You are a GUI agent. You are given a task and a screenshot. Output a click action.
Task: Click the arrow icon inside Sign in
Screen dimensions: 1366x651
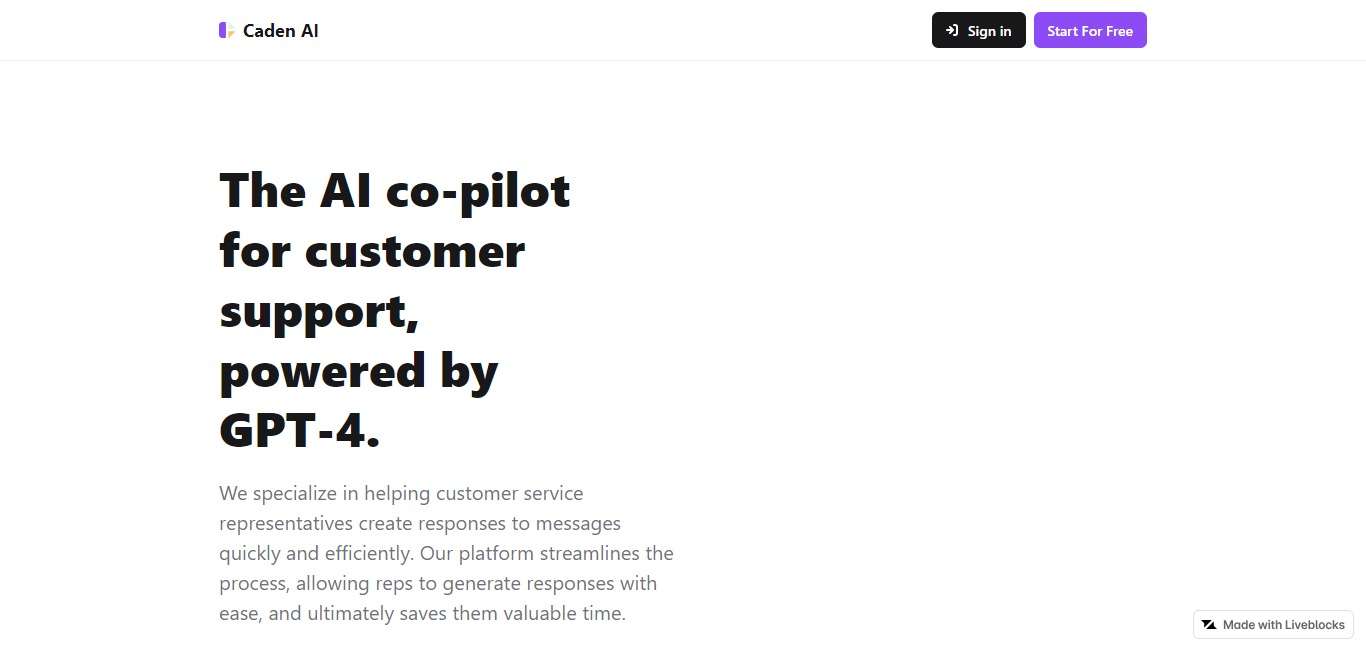click(952, 30)
